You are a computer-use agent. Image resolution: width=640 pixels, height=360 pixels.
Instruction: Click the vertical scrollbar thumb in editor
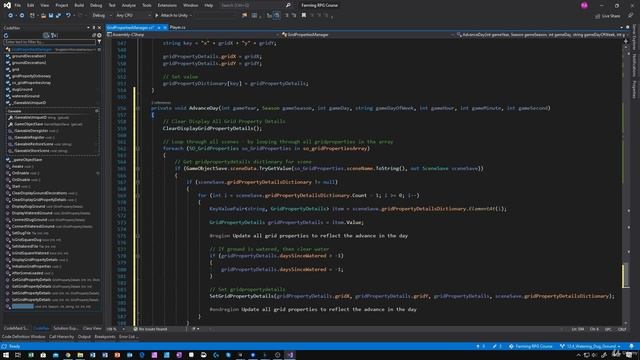pyautogui.click(x=626, y=276)
